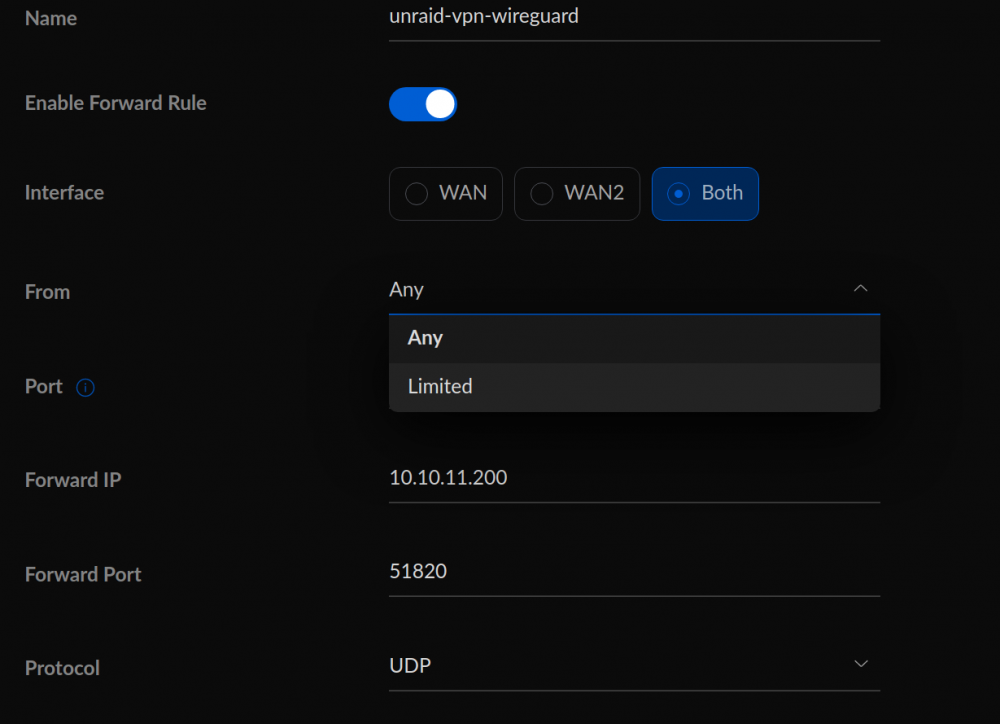Close the From dropdown showing Any

(635, 290)
